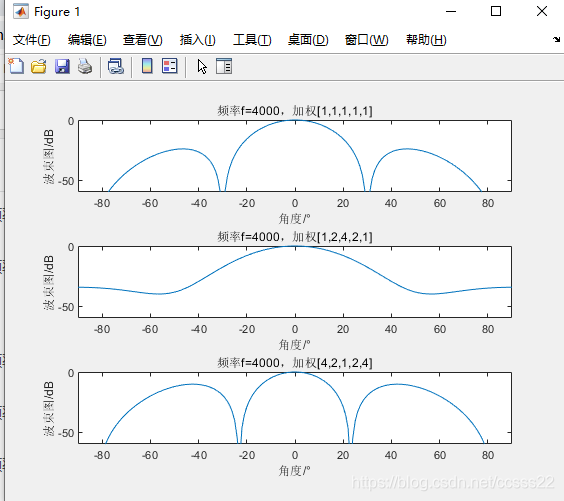Click the dock figure arrow at menu bar right
564x501 pixels.
(556, 39)
